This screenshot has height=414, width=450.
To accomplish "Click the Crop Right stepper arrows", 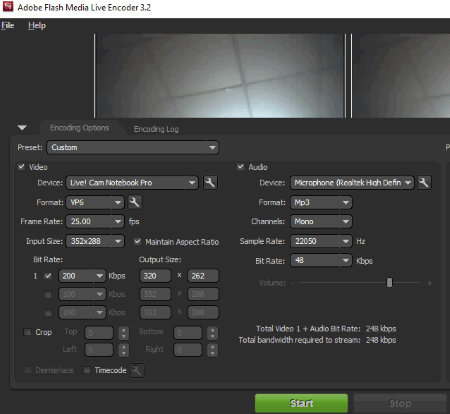I will (x=213, y=350).
